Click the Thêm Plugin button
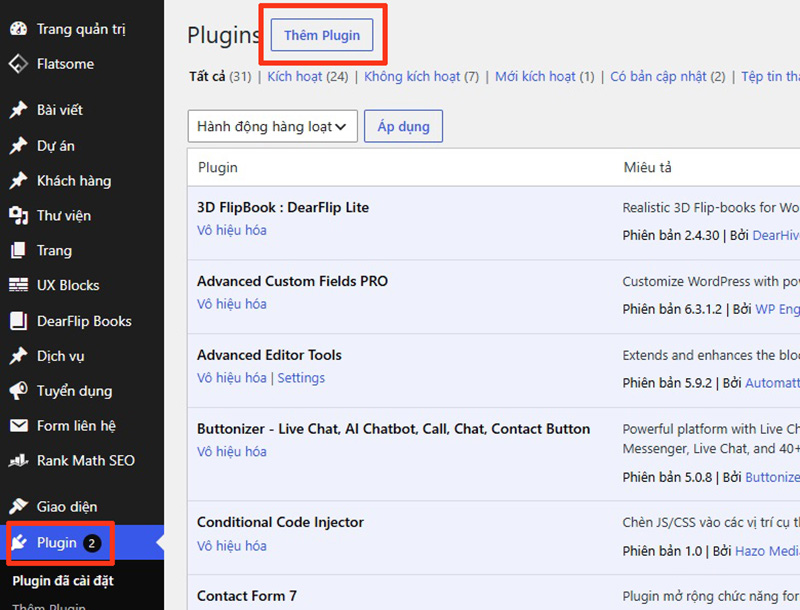The width and height of the screenshot is (800, 610). 322,35
